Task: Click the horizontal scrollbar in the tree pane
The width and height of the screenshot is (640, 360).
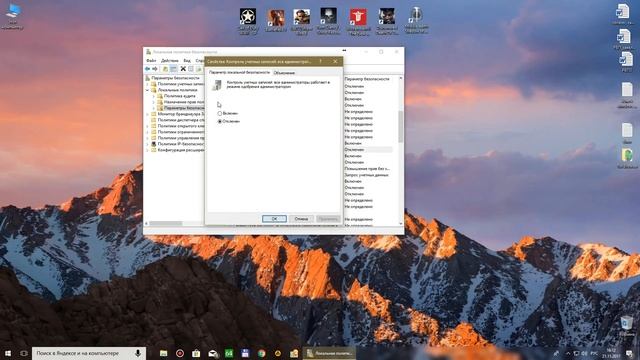Action: 166,223
